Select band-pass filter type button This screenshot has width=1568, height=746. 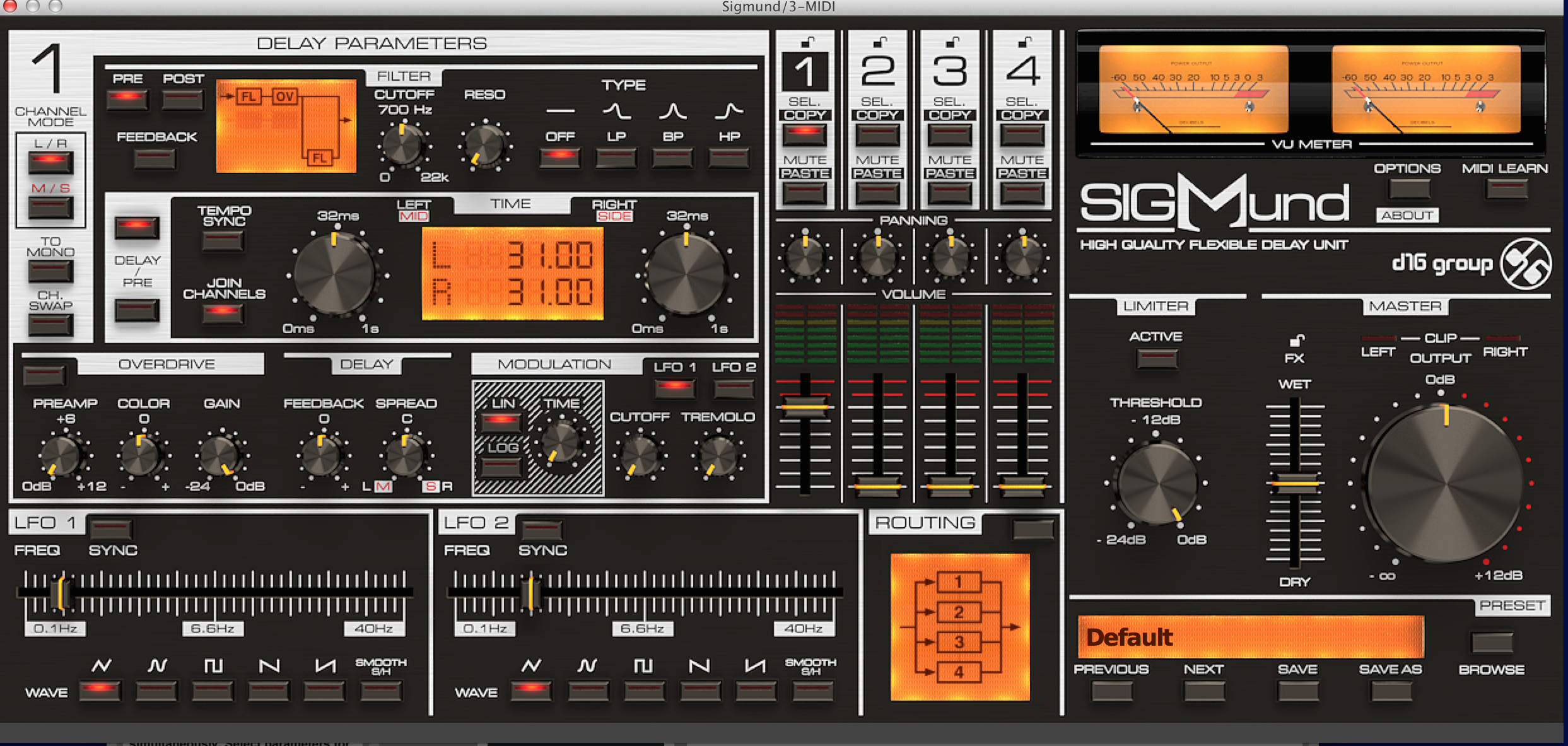click(x=672, y=156)
